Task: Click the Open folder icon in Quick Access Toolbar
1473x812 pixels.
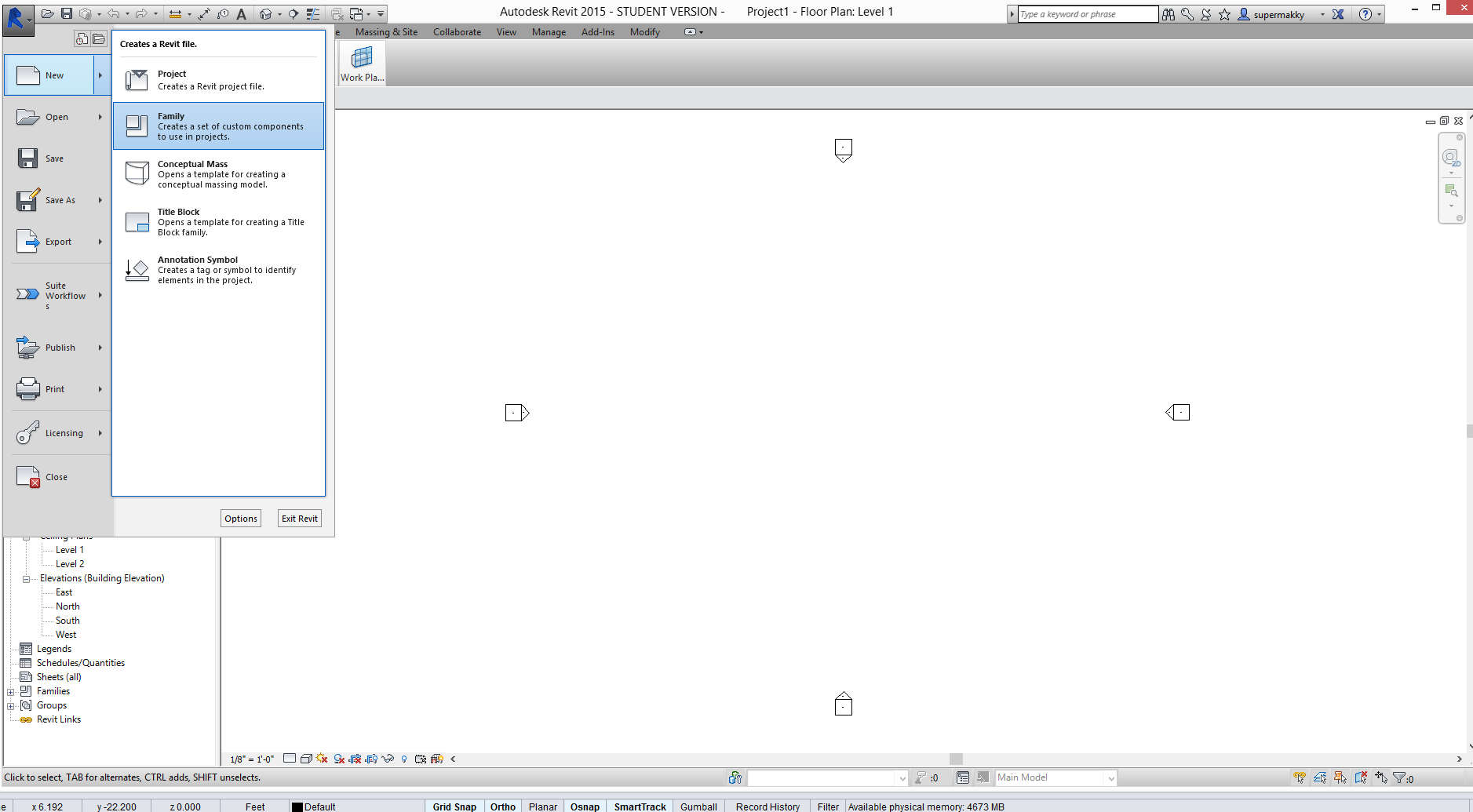Action: click(48, 14)
